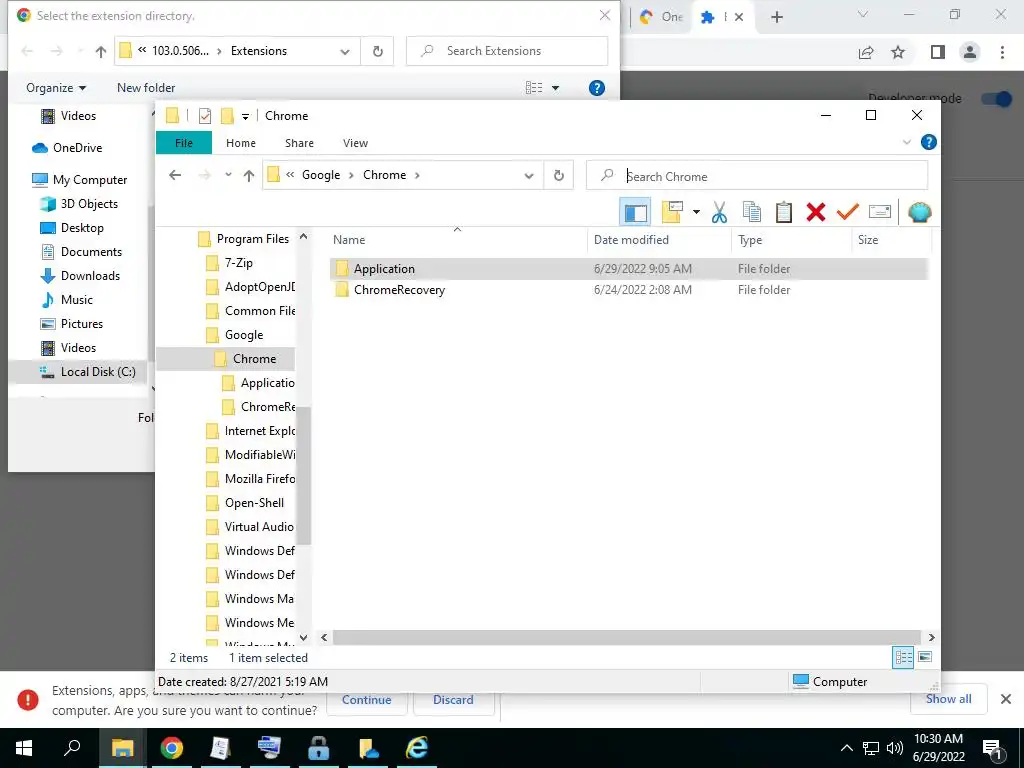
Task: Open the Home ribbon tab
Action: tap(241, 142)
